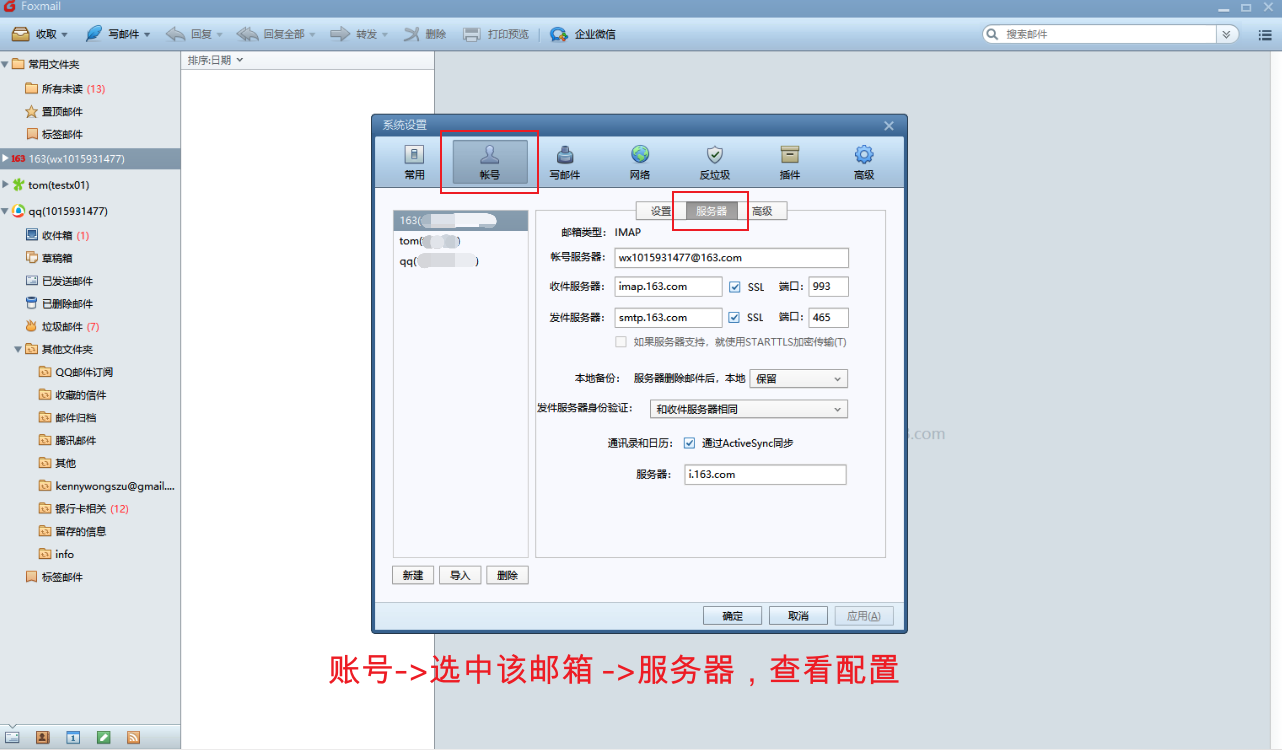This screenshot has width=1282, height=750.
Task: Click the 回复全部 reply all icon
Action: coord(248,34)
